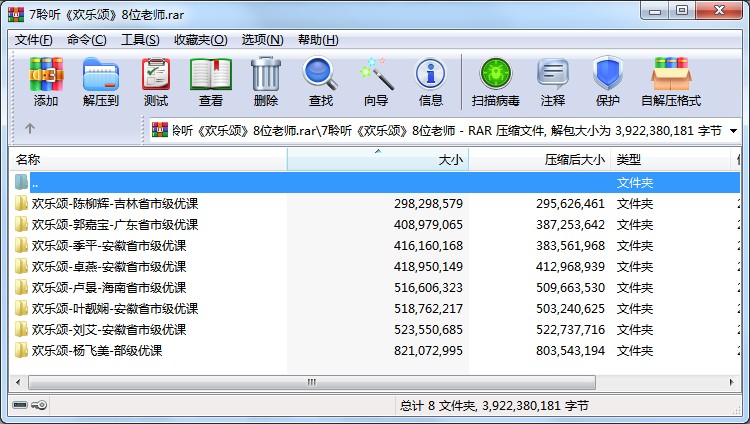750x424 pixels.
Task: Expand the address bar dropdown arrow
Action: 733,130
